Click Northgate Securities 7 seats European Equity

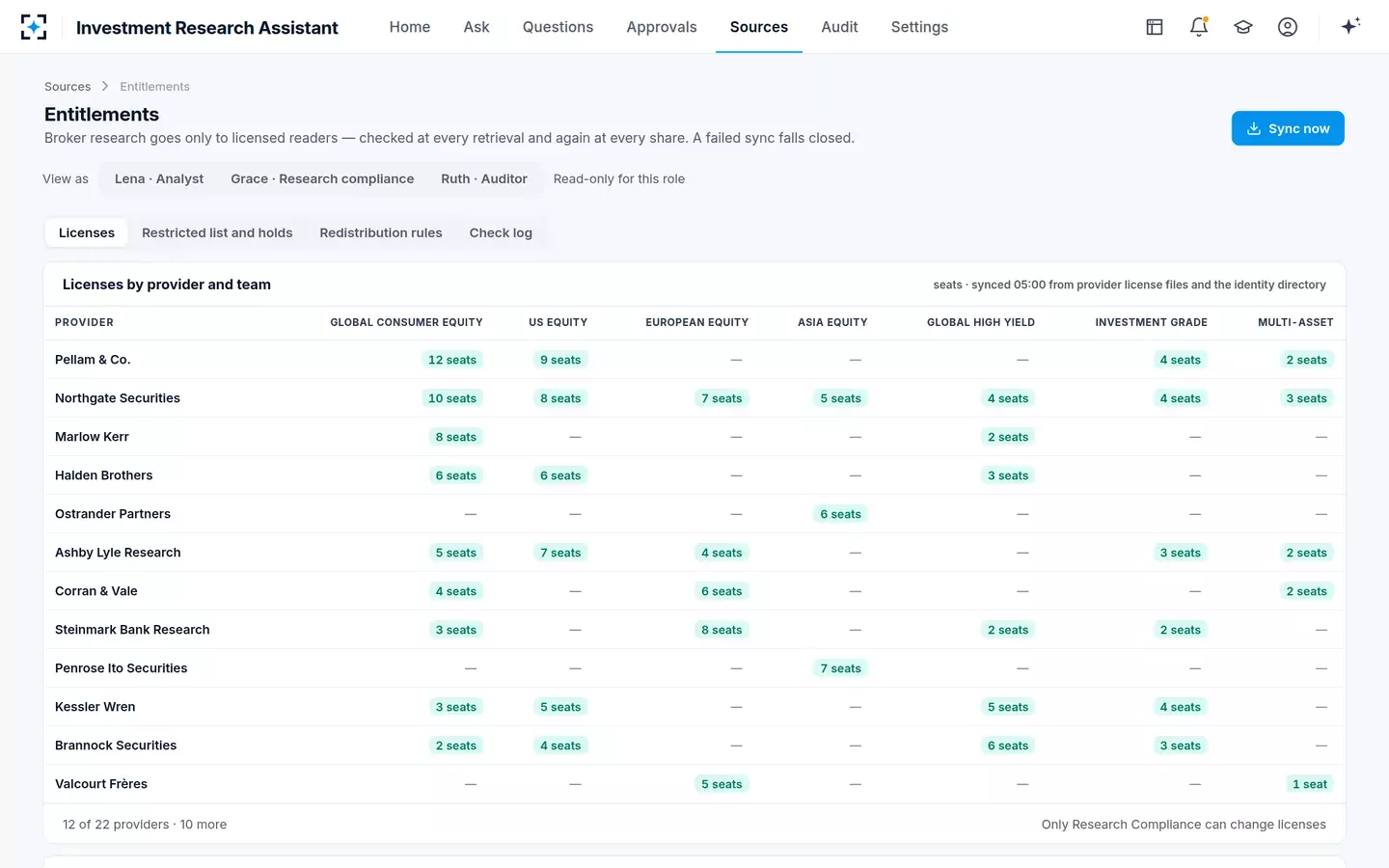coord(722,398)
